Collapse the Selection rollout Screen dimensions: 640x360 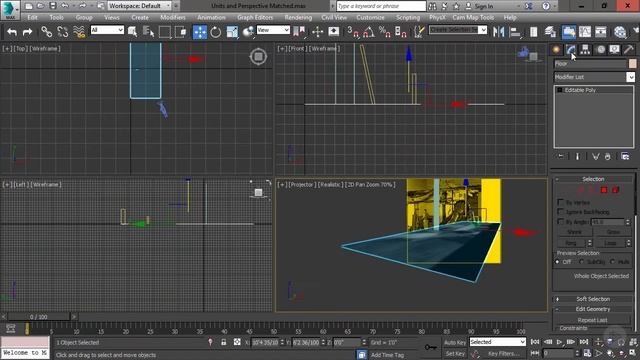point(593,179)
